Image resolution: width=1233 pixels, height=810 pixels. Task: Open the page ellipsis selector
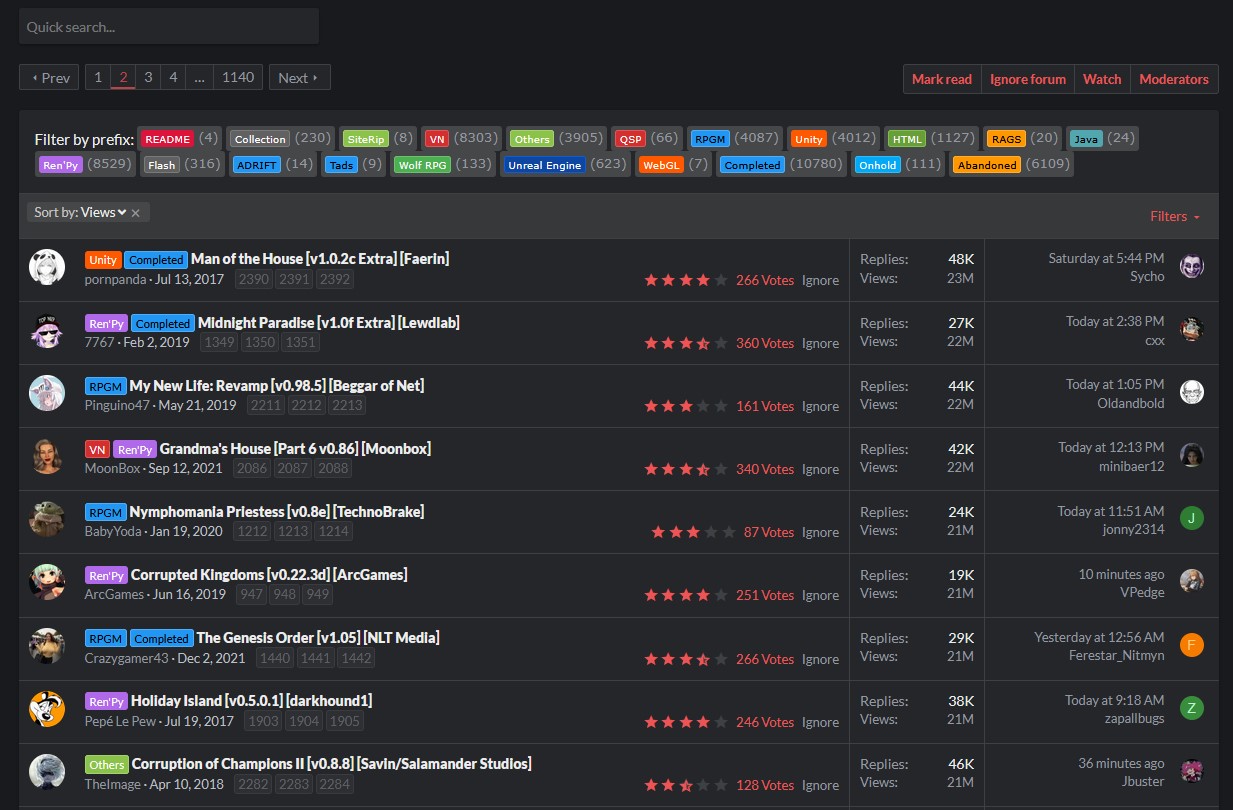pos(200,77)
